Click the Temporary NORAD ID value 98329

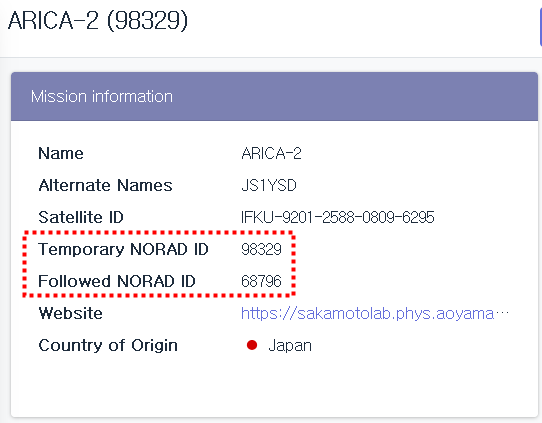tap(261, 249)
